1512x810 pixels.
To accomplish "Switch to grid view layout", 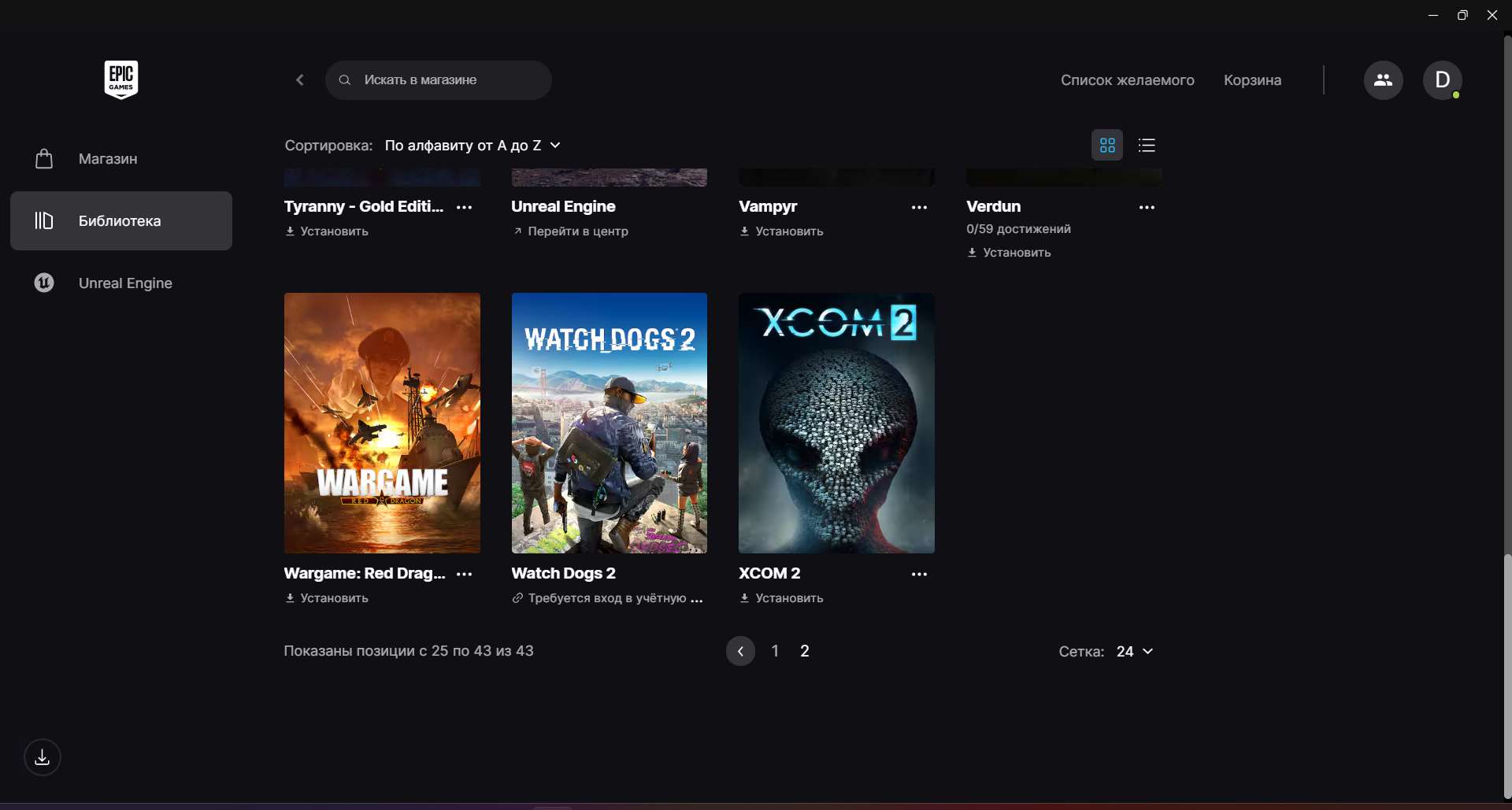I will point(1107,145).
